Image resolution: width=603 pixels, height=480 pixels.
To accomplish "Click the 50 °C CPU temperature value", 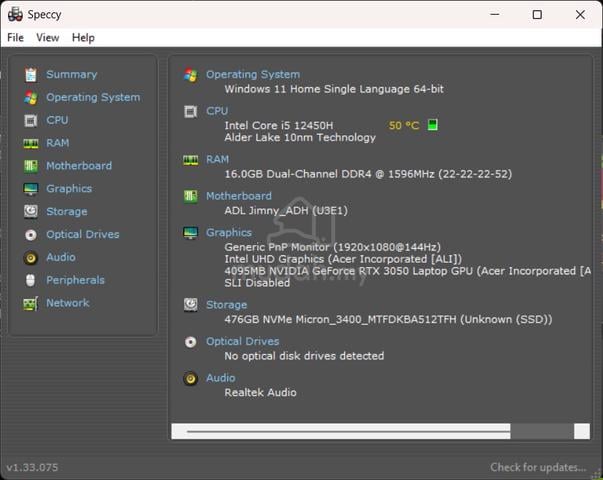I will point(404,125).
